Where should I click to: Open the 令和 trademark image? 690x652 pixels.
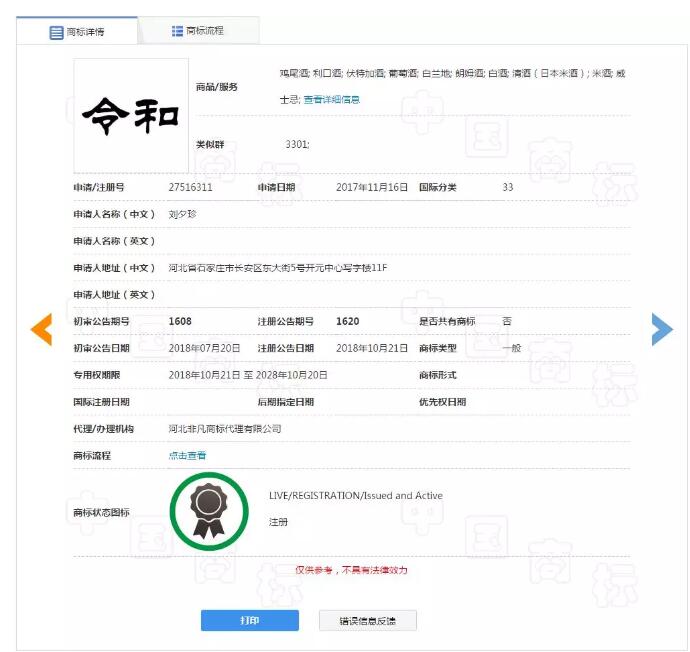[x=130, y=115]
